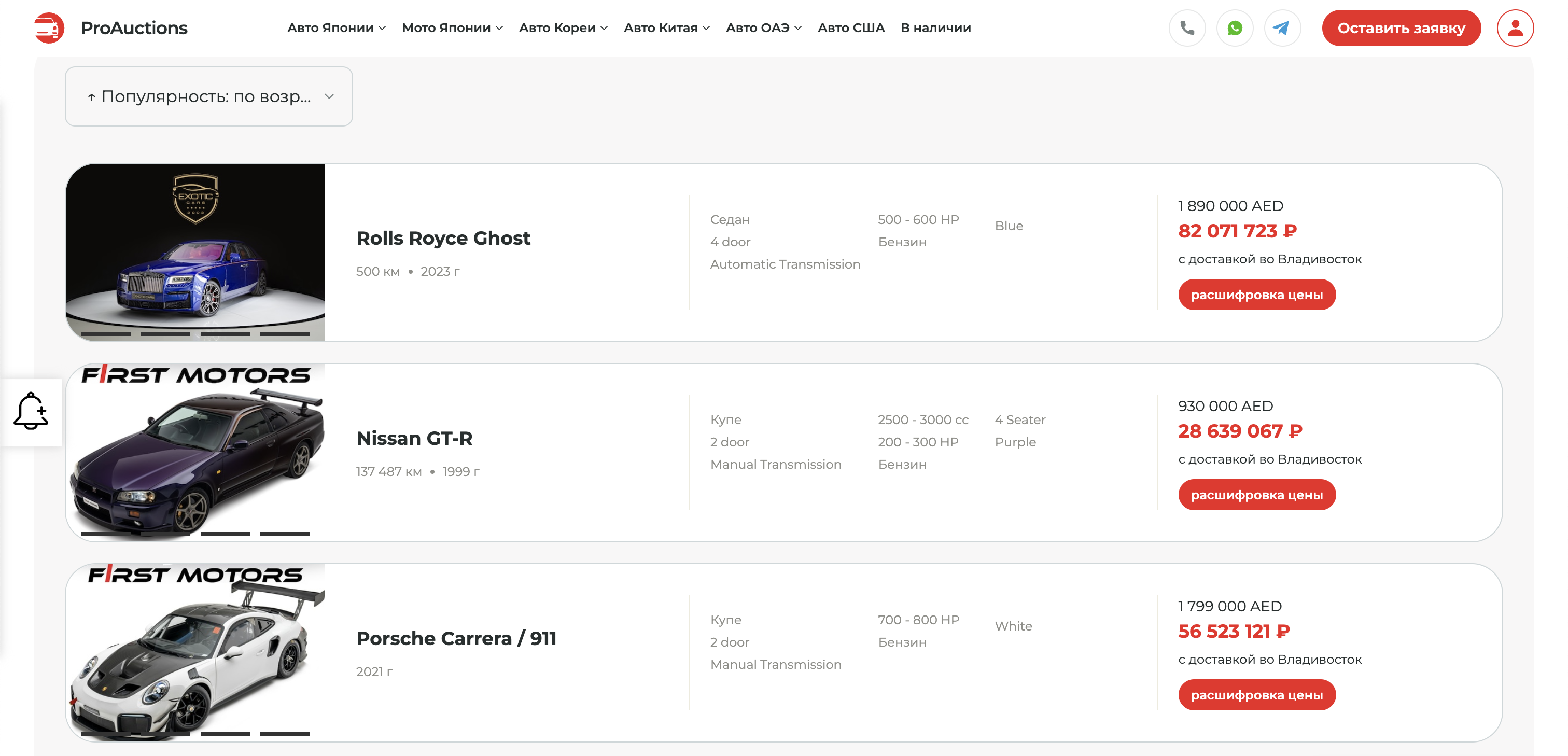Image resolution: width=1568 pixels, height=756 pixels.
Task: Click the 2500 - 3000 cc spec
Action: (923, 420)
